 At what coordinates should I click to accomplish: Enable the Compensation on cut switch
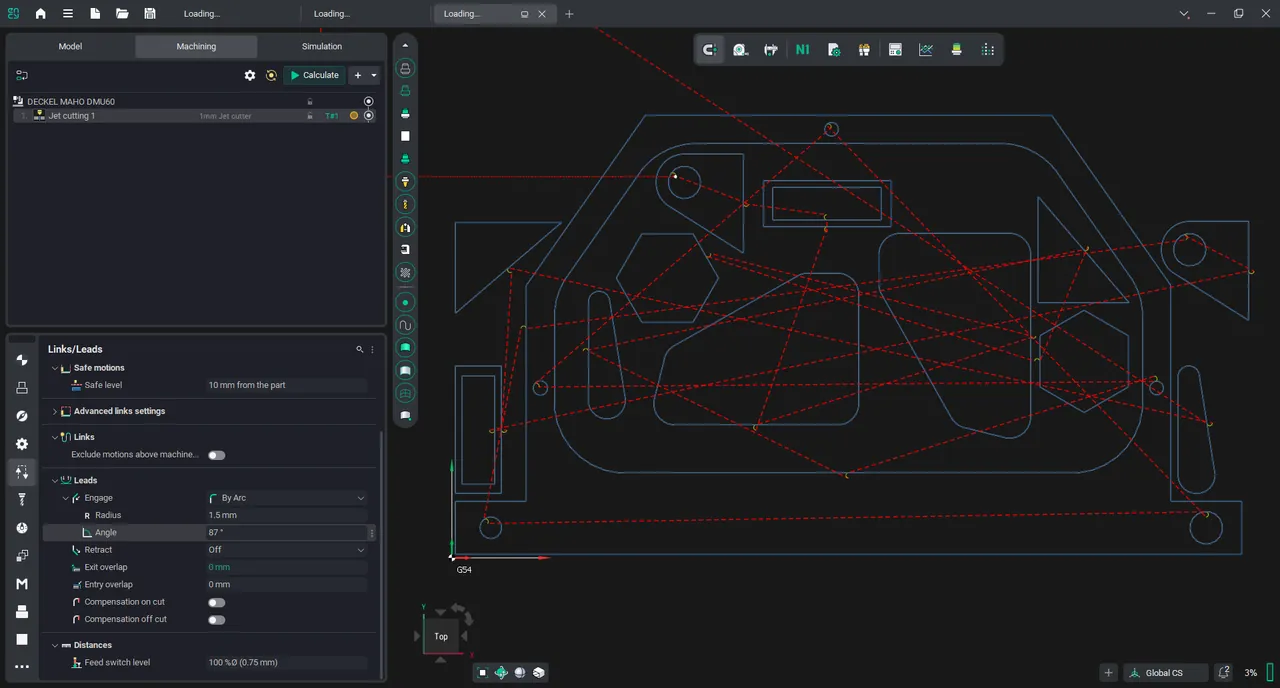point(216,602)
